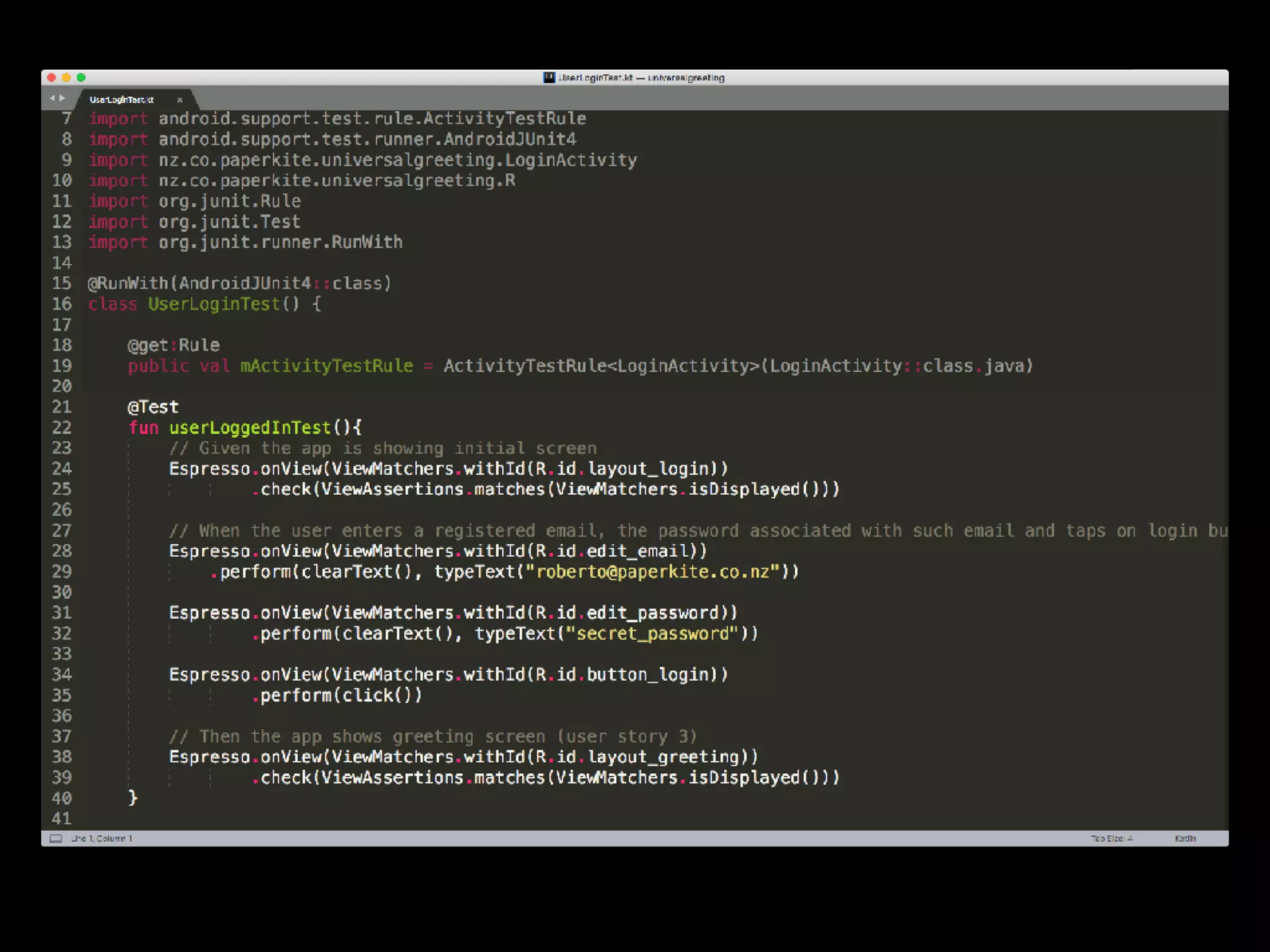The width and height of the screenshot is (1270, 952).
Task: Click the @Test annotation on line 21
Action: (x=153, y=407)
